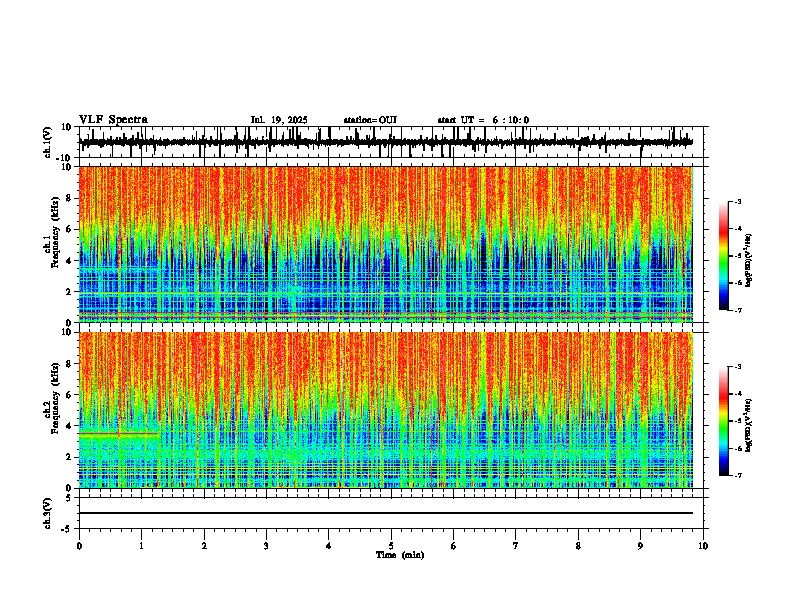
Task: Click the '-5' tick on ch.3 voltage axis
Action: [68, 529]
